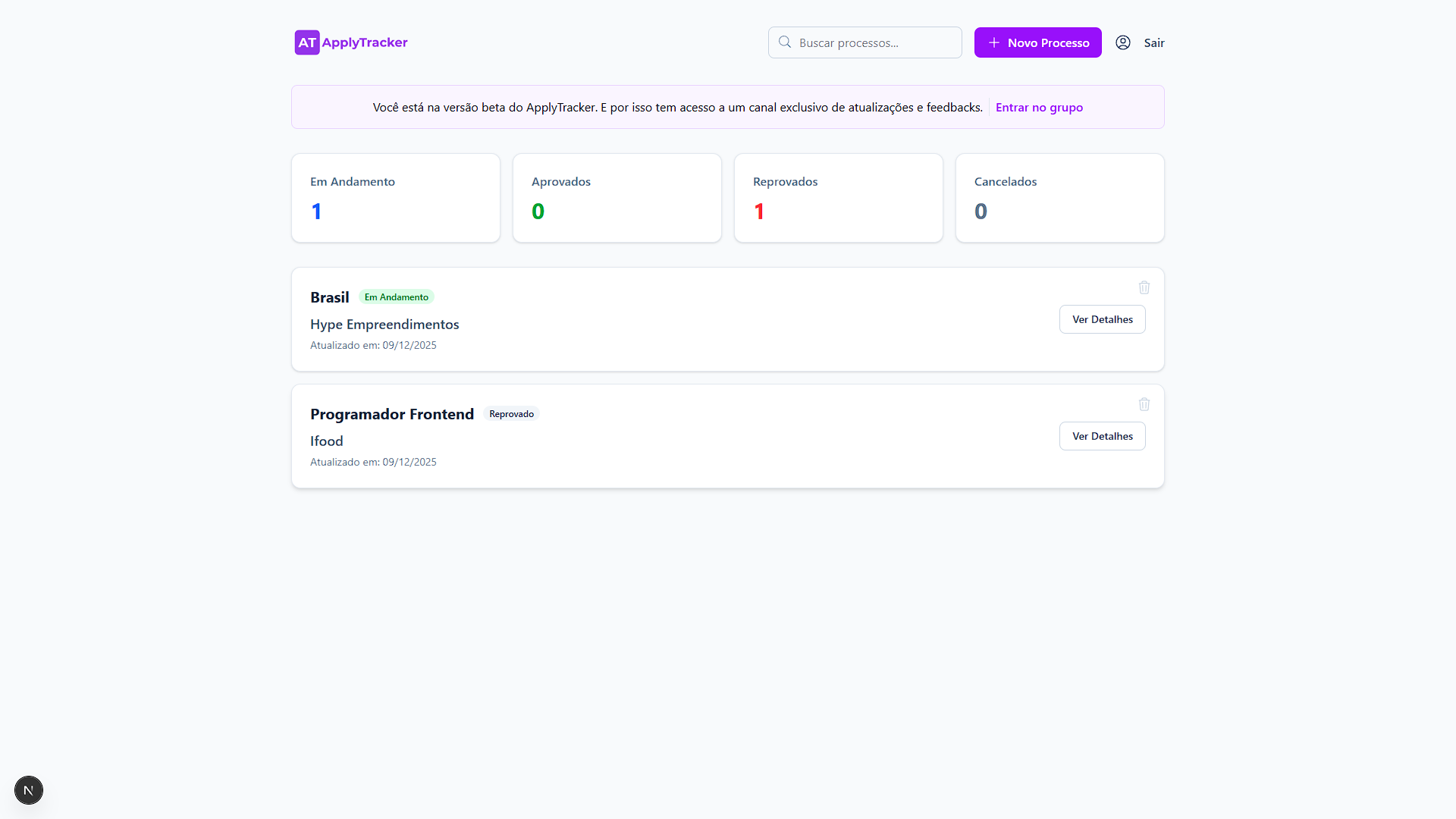Delete the Brasil process using its trash icon
Screen dimensions: 1456x819
coord(1144,287)
